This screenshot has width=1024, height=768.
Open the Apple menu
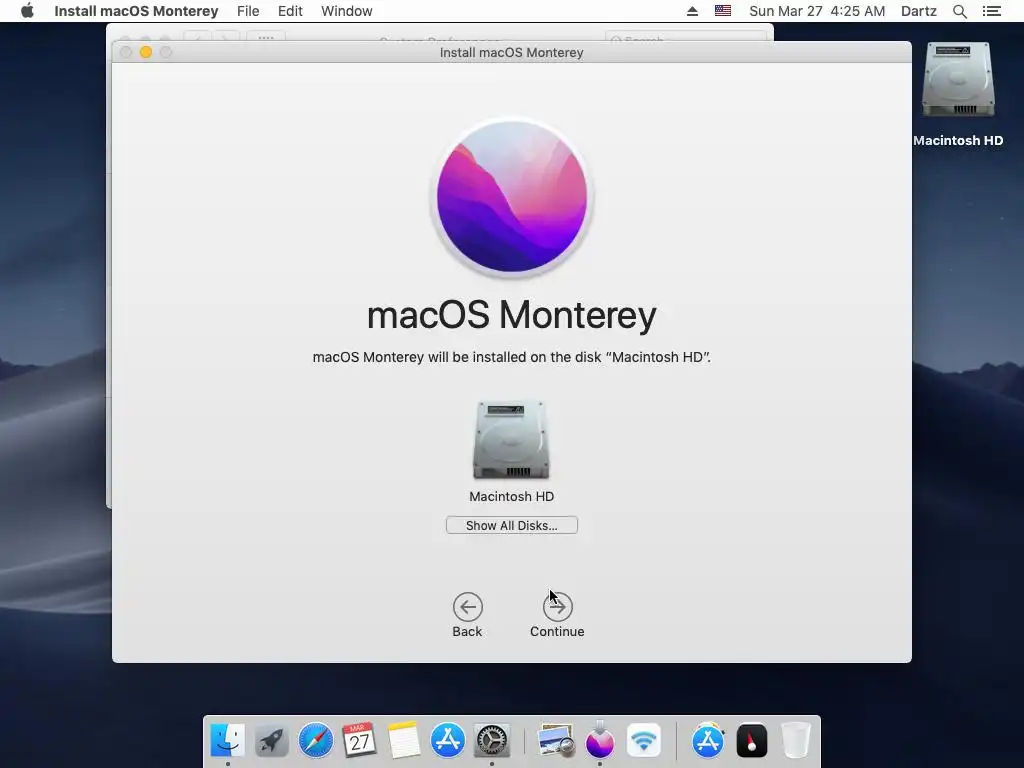pos(27,11)
